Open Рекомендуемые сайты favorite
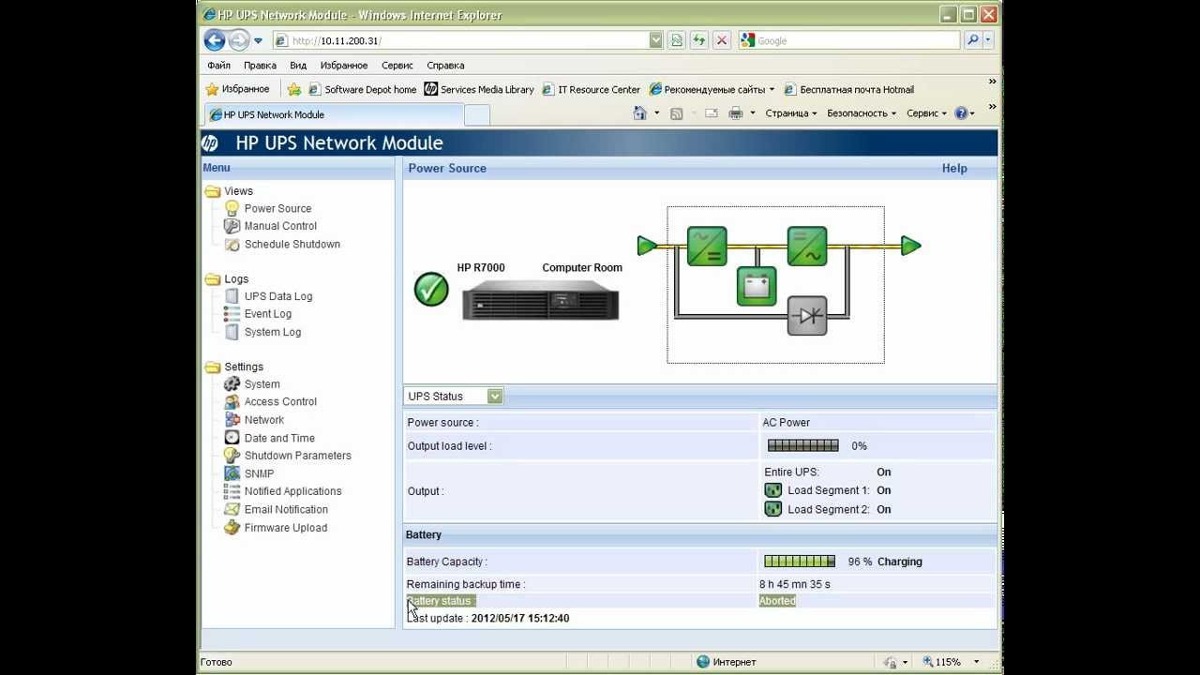The height and width of the screenshot is (675, 1200). (712, 89)
